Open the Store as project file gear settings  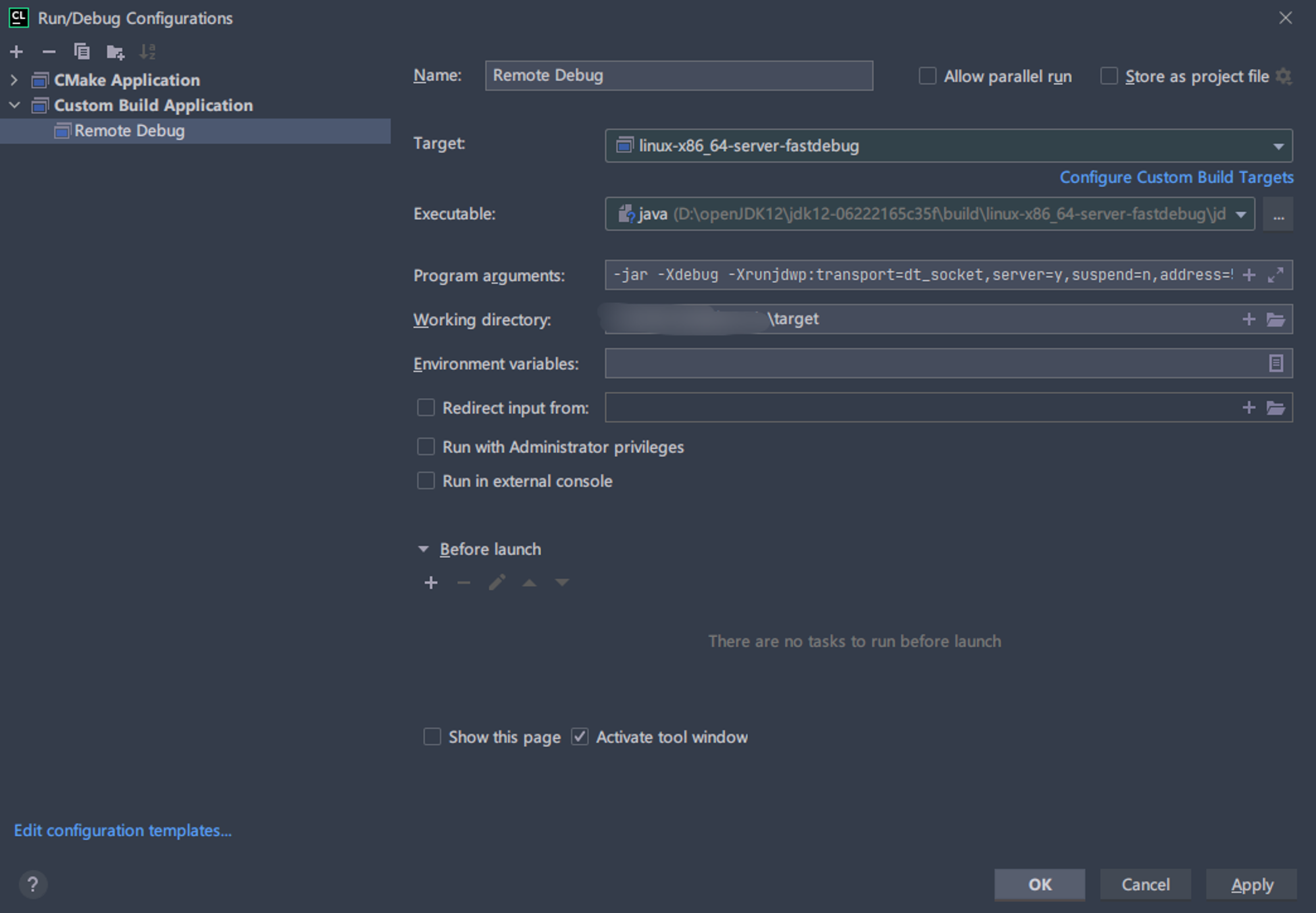coord(1283,76)
